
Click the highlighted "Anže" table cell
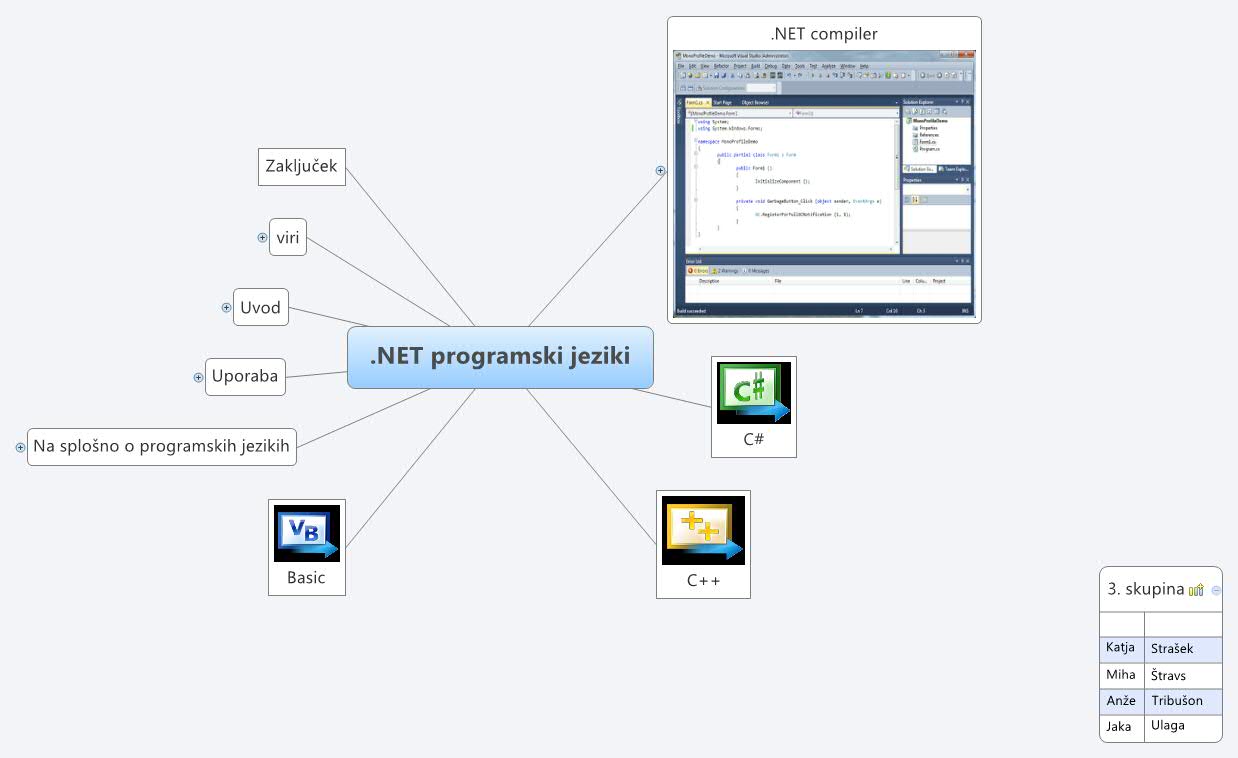click(x=1120, y=701)
